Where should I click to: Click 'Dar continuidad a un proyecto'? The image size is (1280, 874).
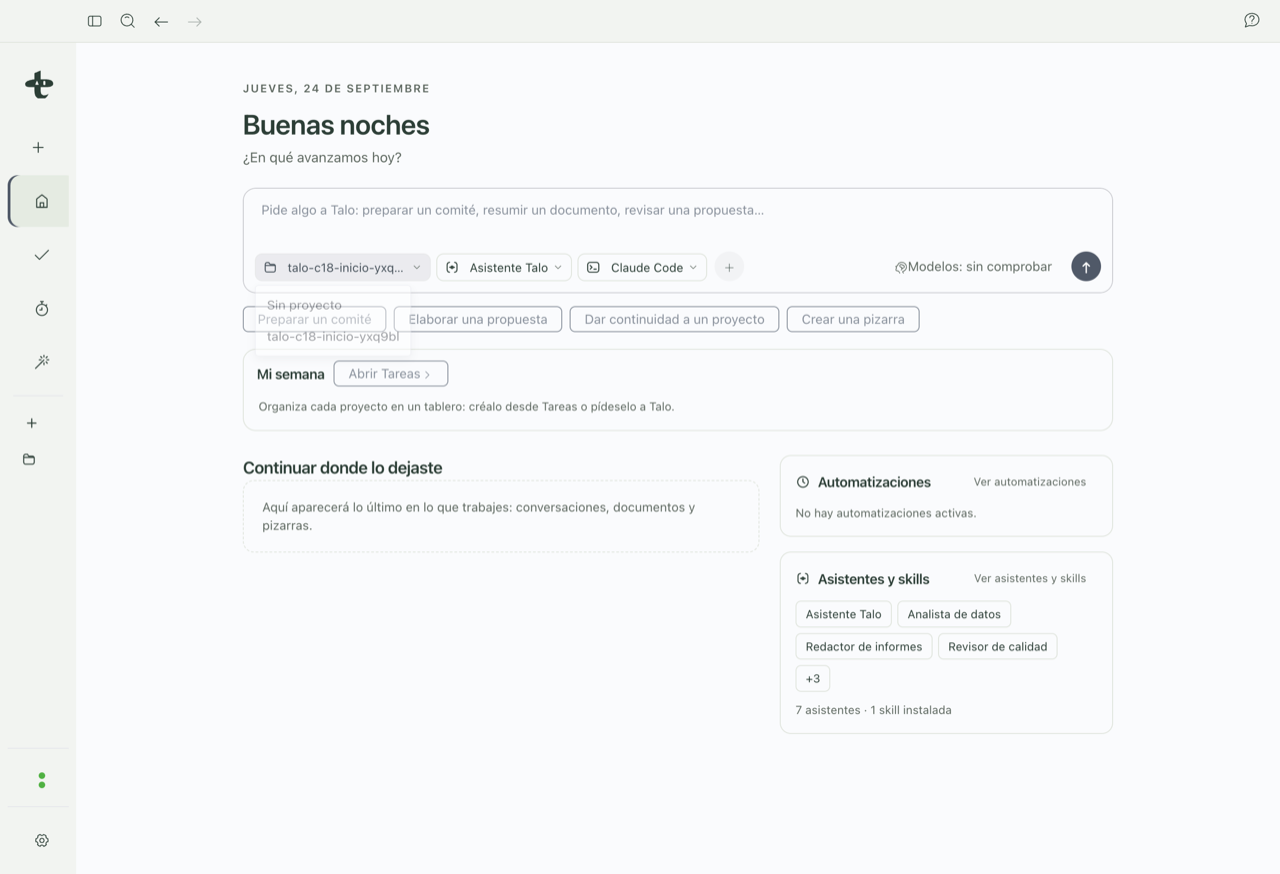[x=674, y=319]
